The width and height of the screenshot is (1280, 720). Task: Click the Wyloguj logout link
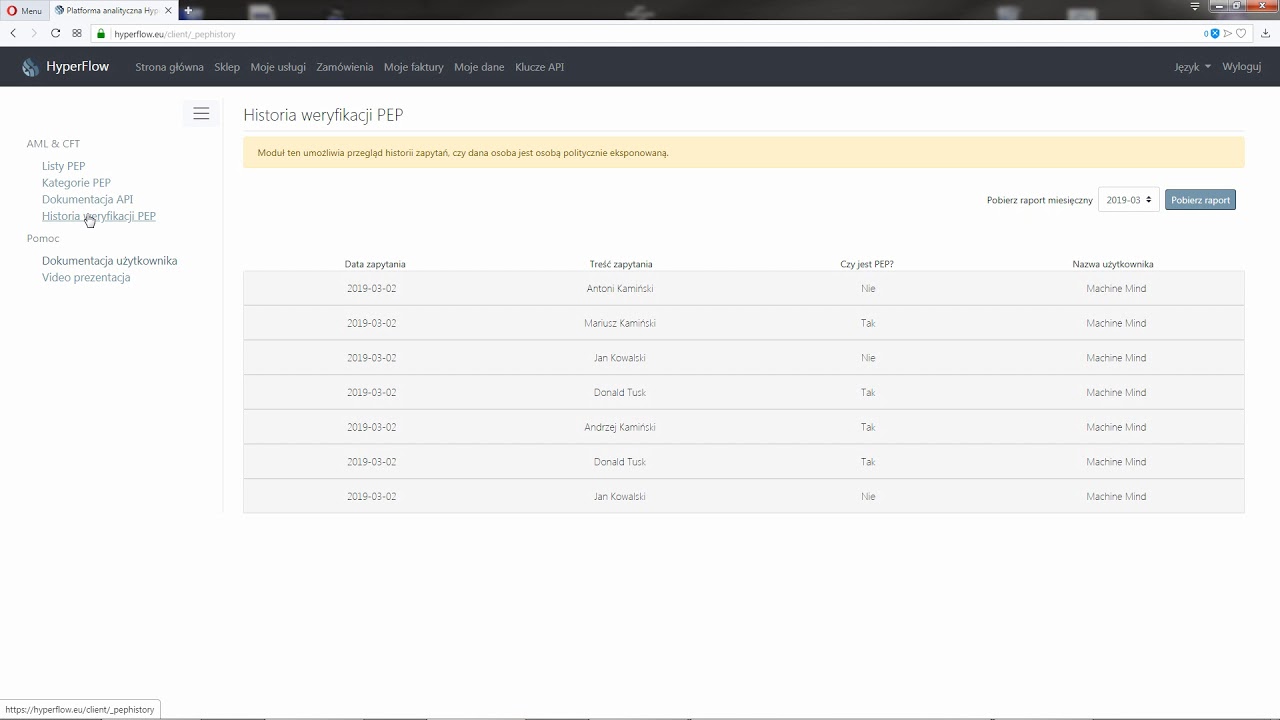[x=1242, y=67]
